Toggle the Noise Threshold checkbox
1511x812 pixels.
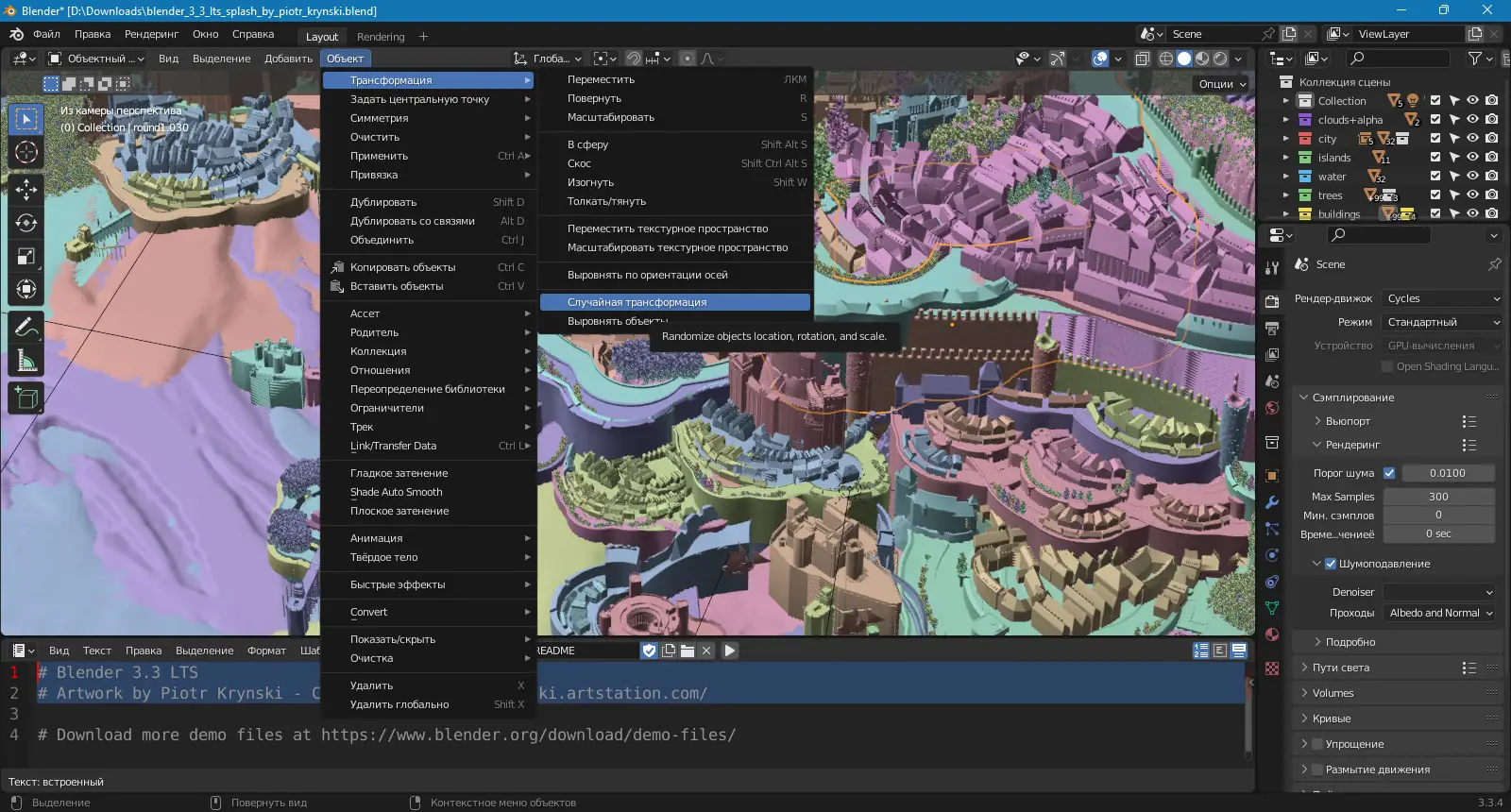coord(1389,473)
